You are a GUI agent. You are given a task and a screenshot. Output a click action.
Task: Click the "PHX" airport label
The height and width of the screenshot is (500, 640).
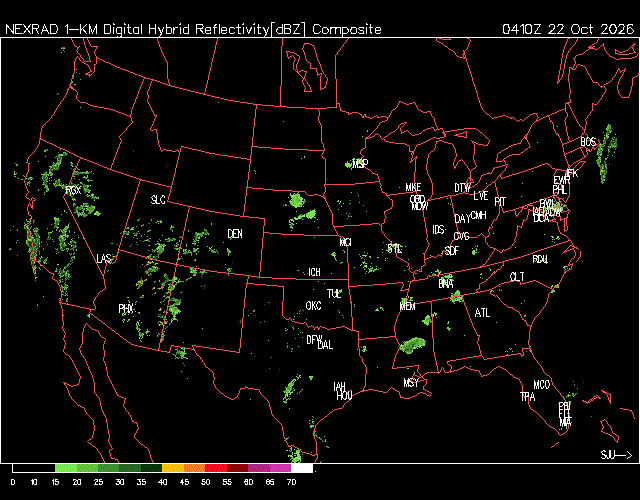[x=126, y=309]
